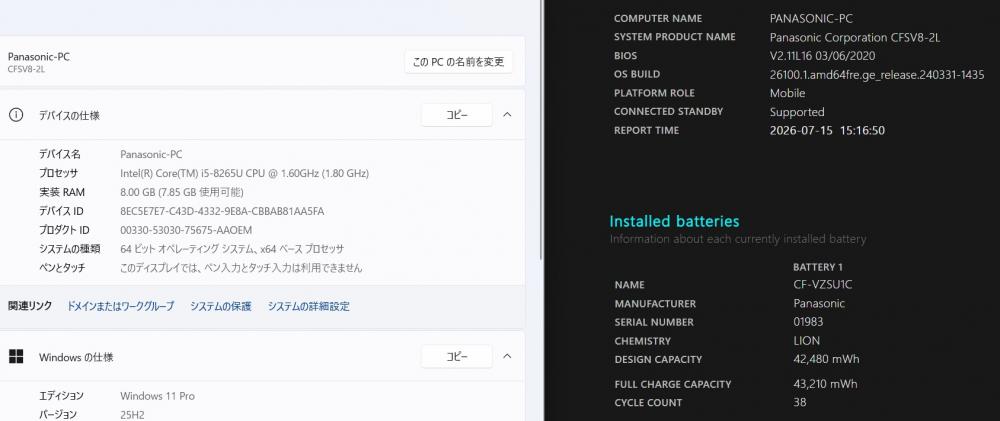Click the Installed batteries heading
The width and height of the screenshot is (1000, 421).
tap(674, 221)
